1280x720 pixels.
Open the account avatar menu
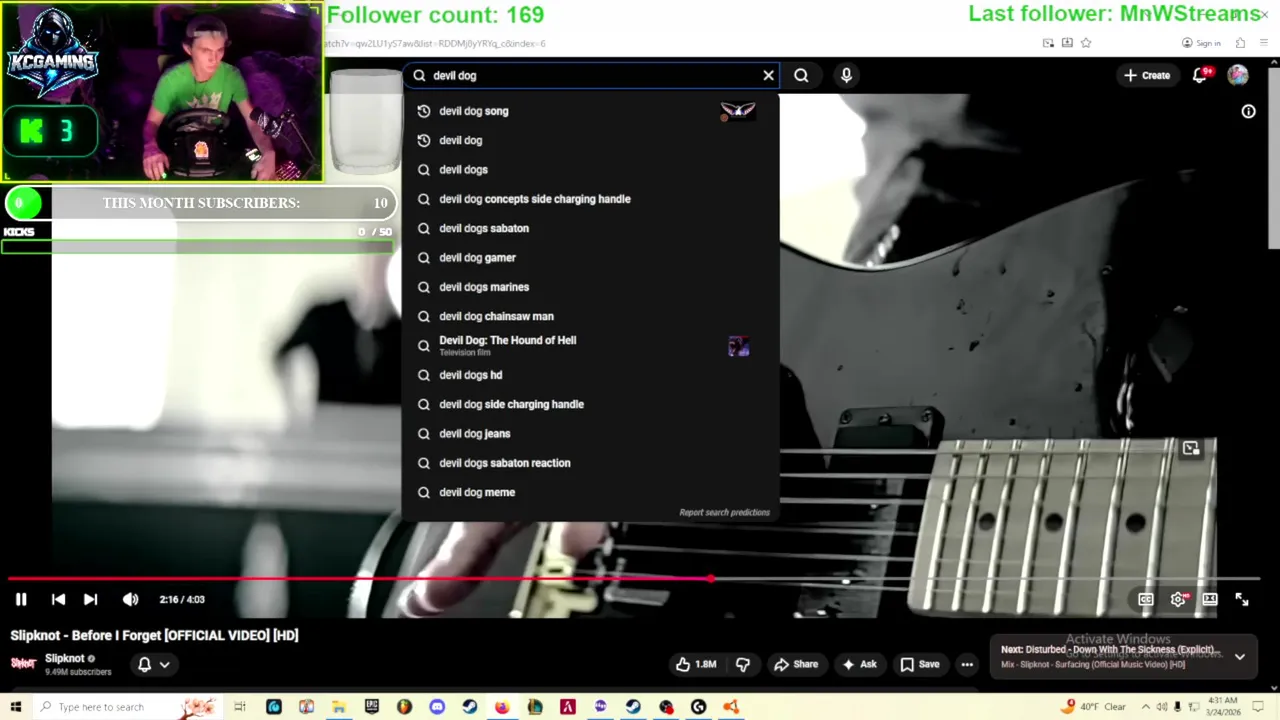[1238, 75]
